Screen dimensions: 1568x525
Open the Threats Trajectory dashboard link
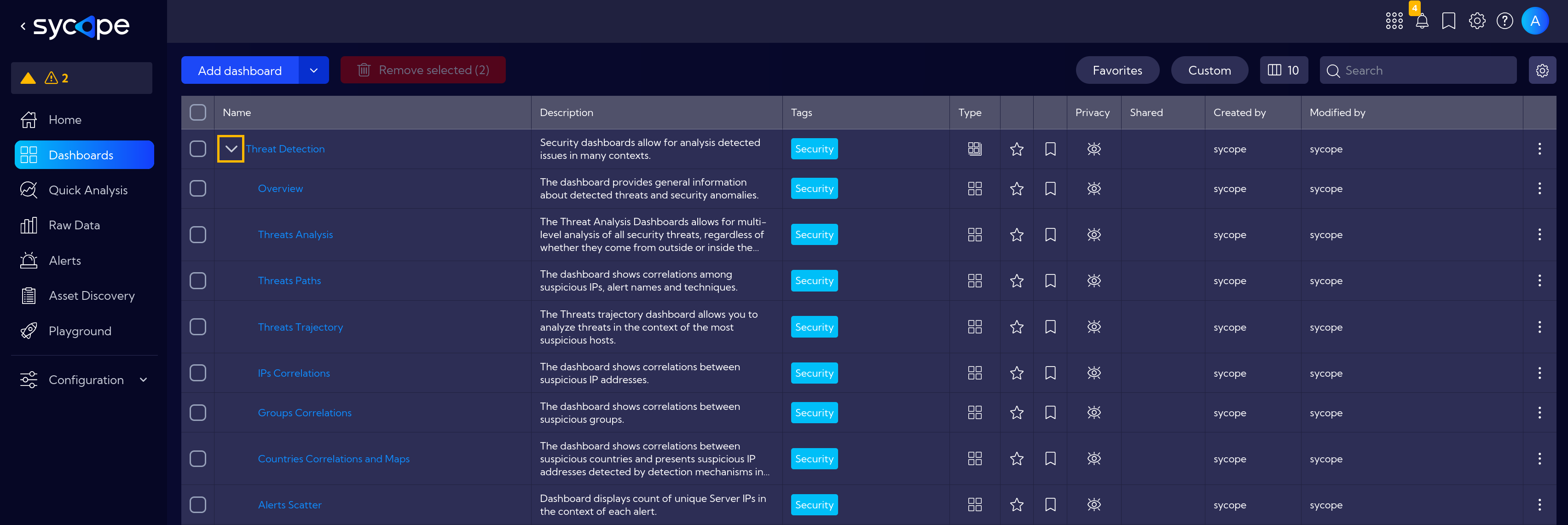click(x=300, y=327)
